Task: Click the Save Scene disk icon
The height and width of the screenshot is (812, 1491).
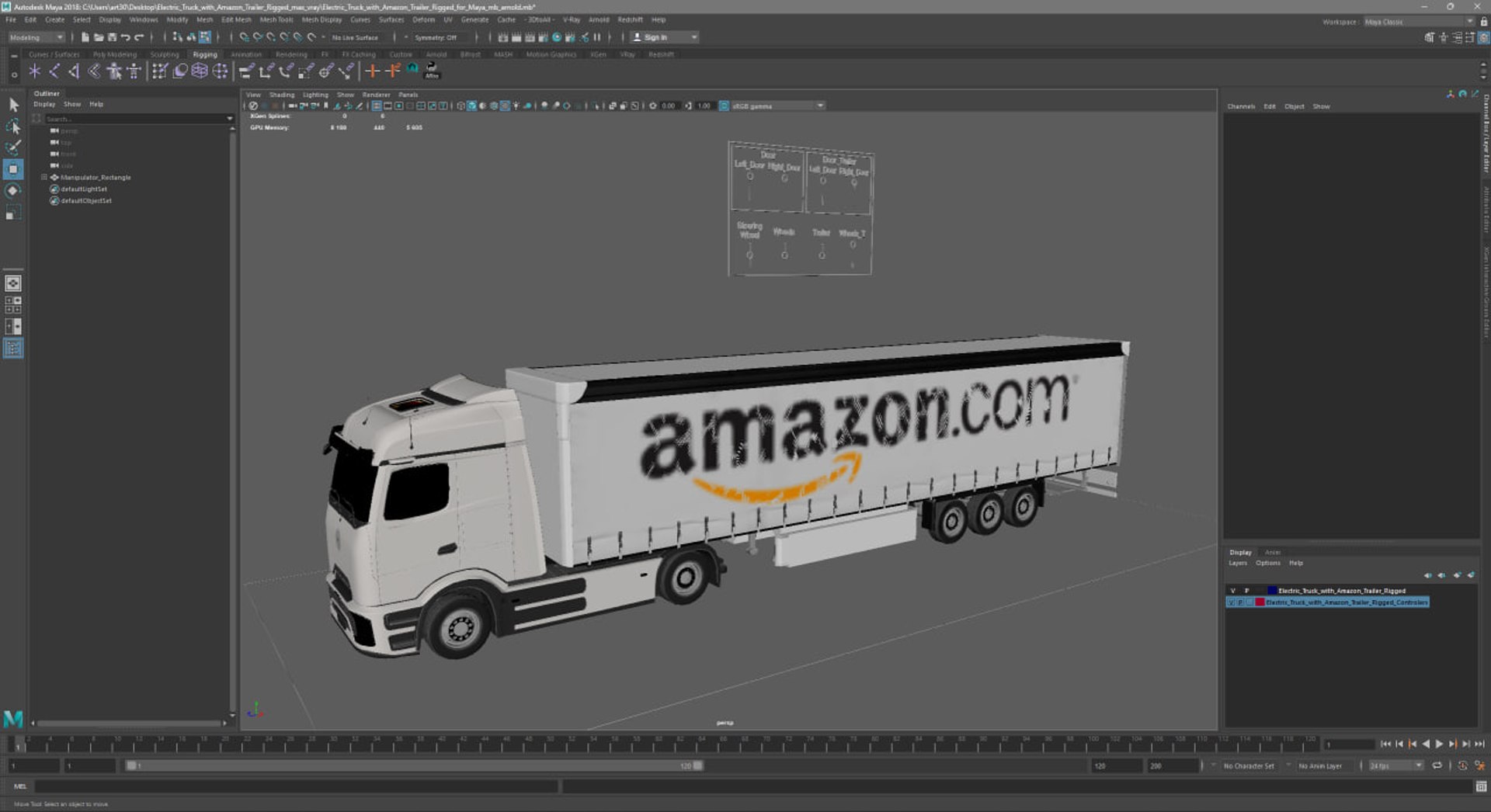Action: pyautogui.click(x=112, y=37)
